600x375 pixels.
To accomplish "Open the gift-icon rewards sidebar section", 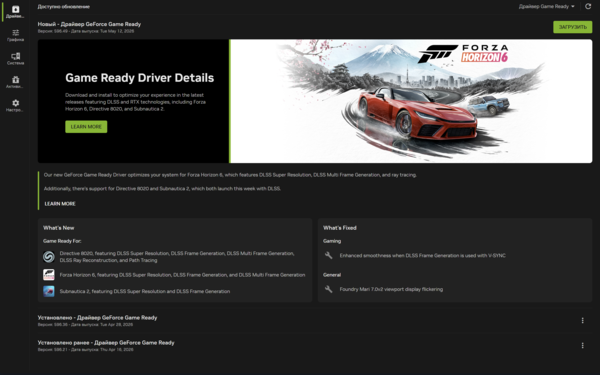I will [15, 82].
